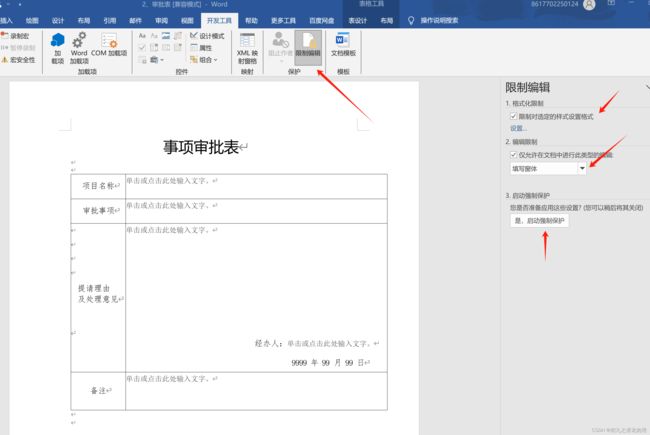Click 是，启动强制保护 button

[x=539, y=221]
